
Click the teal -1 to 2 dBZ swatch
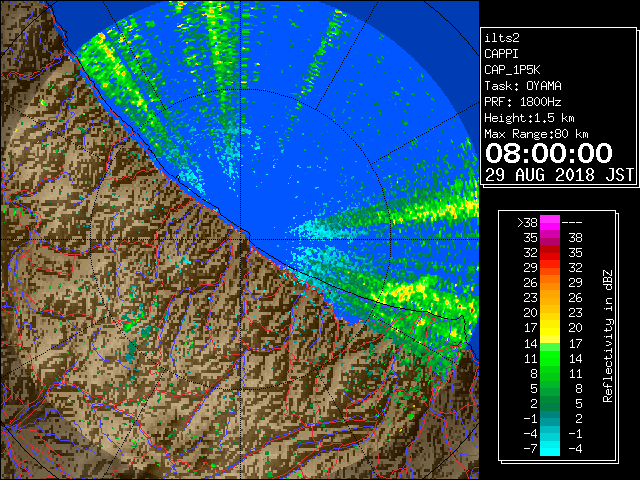550,418
